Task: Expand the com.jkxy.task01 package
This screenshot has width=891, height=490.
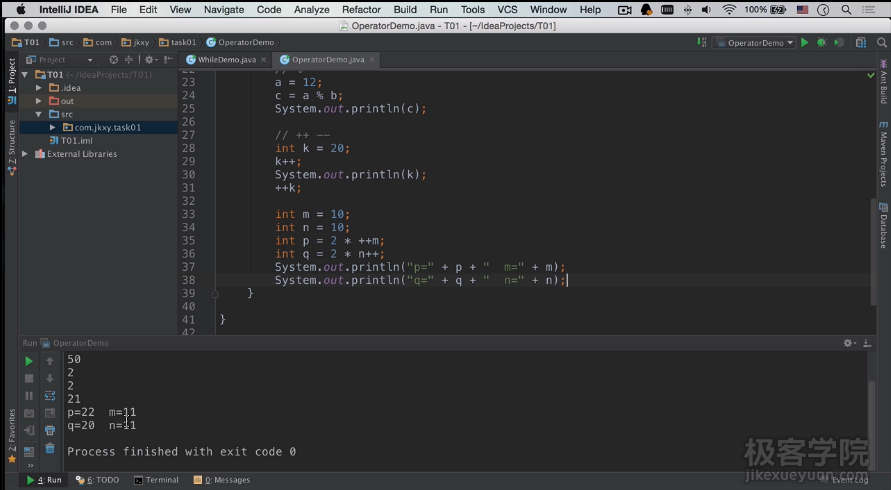Action: pyautogui.click(x=53, y=128)
